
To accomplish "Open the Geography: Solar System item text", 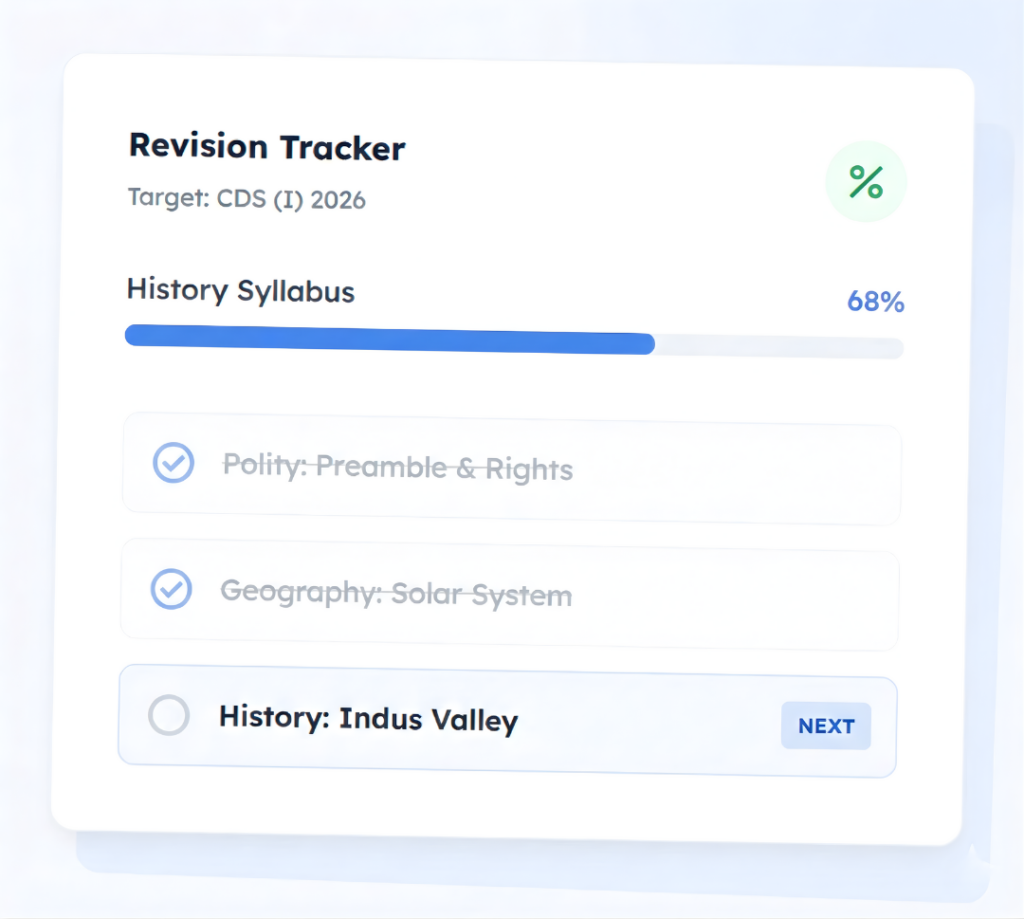I will (396, 593).
